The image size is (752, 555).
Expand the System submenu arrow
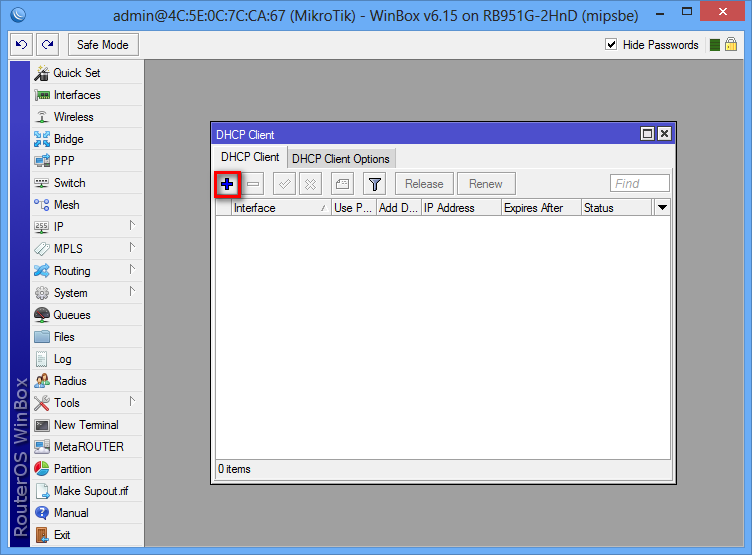click(x=132, y=292)
